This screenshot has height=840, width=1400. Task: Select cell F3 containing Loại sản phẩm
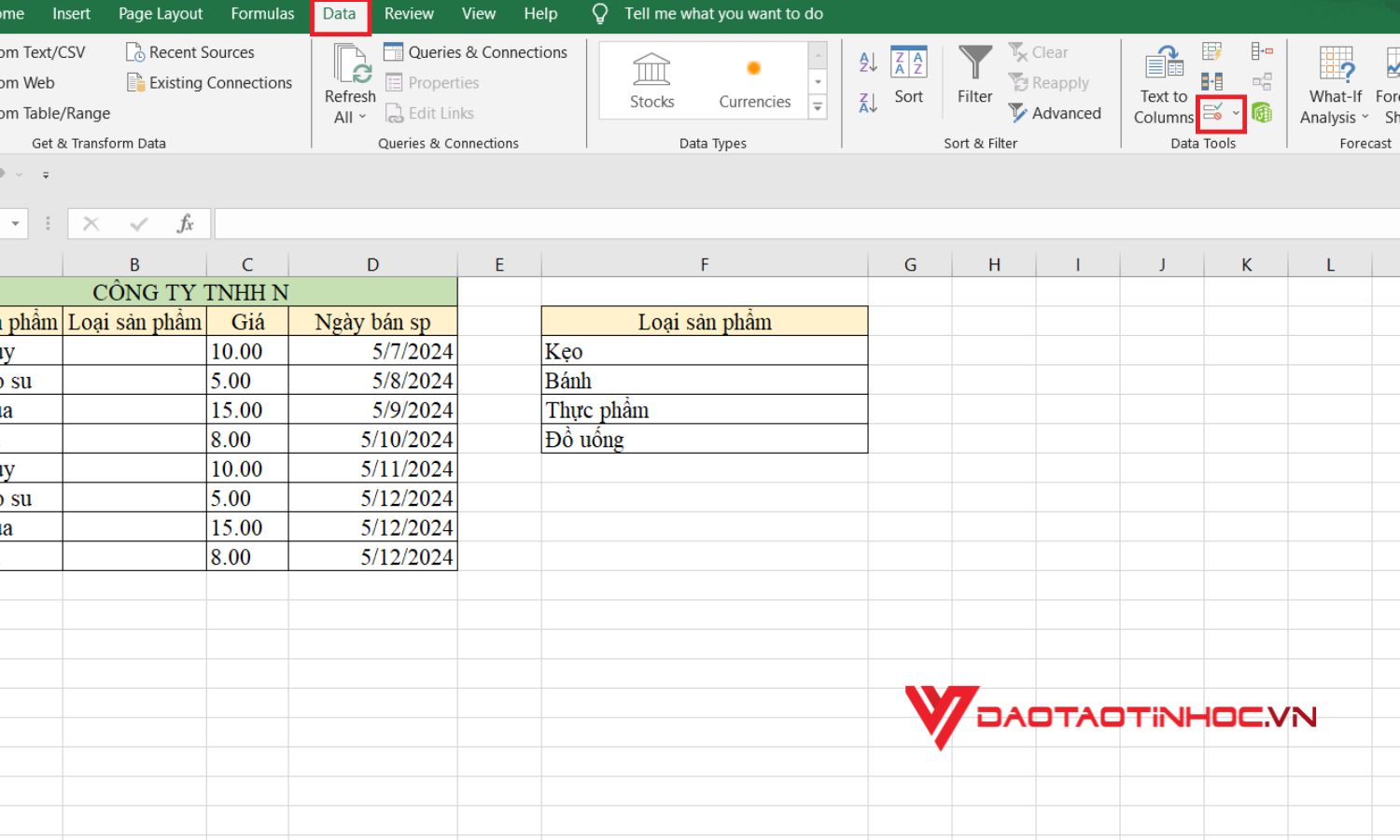[705, 321]
